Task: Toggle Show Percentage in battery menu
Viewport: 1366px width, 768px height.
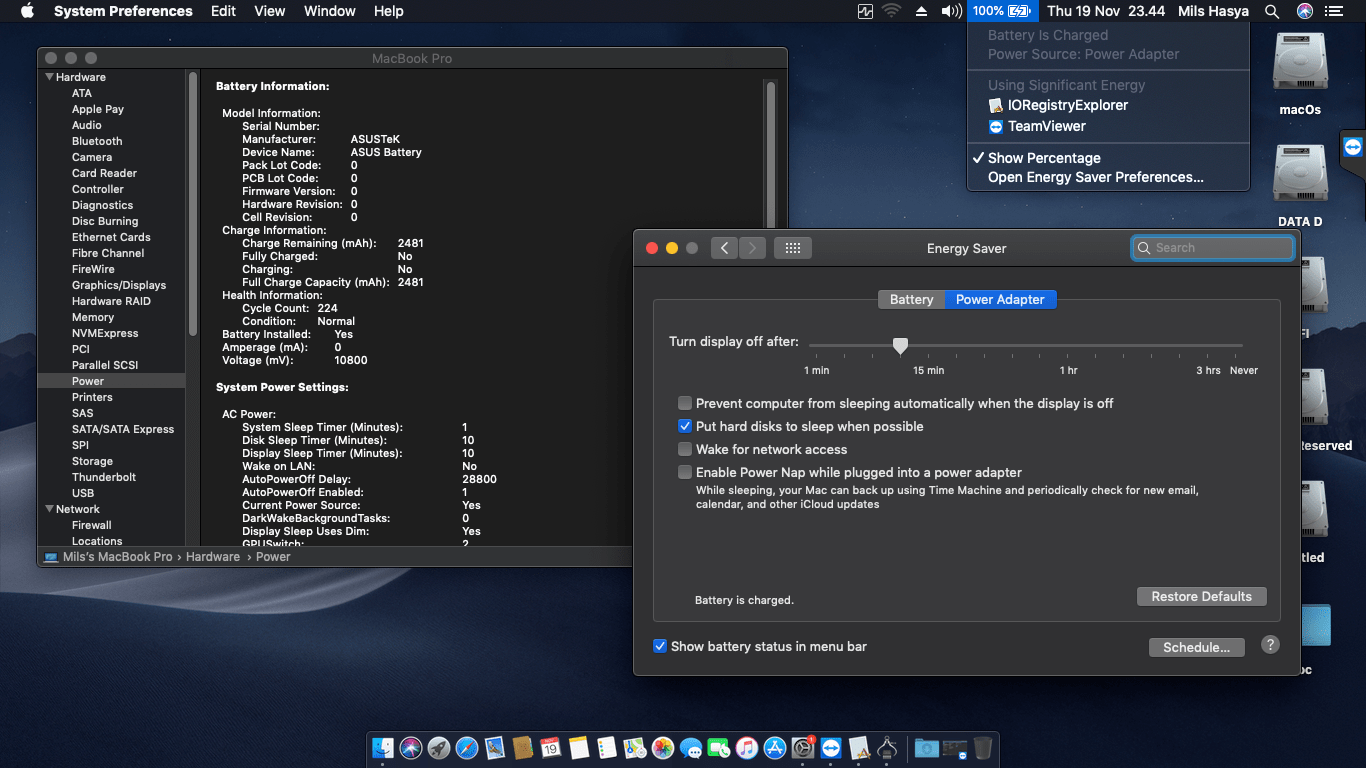Action: (1044, 158)
